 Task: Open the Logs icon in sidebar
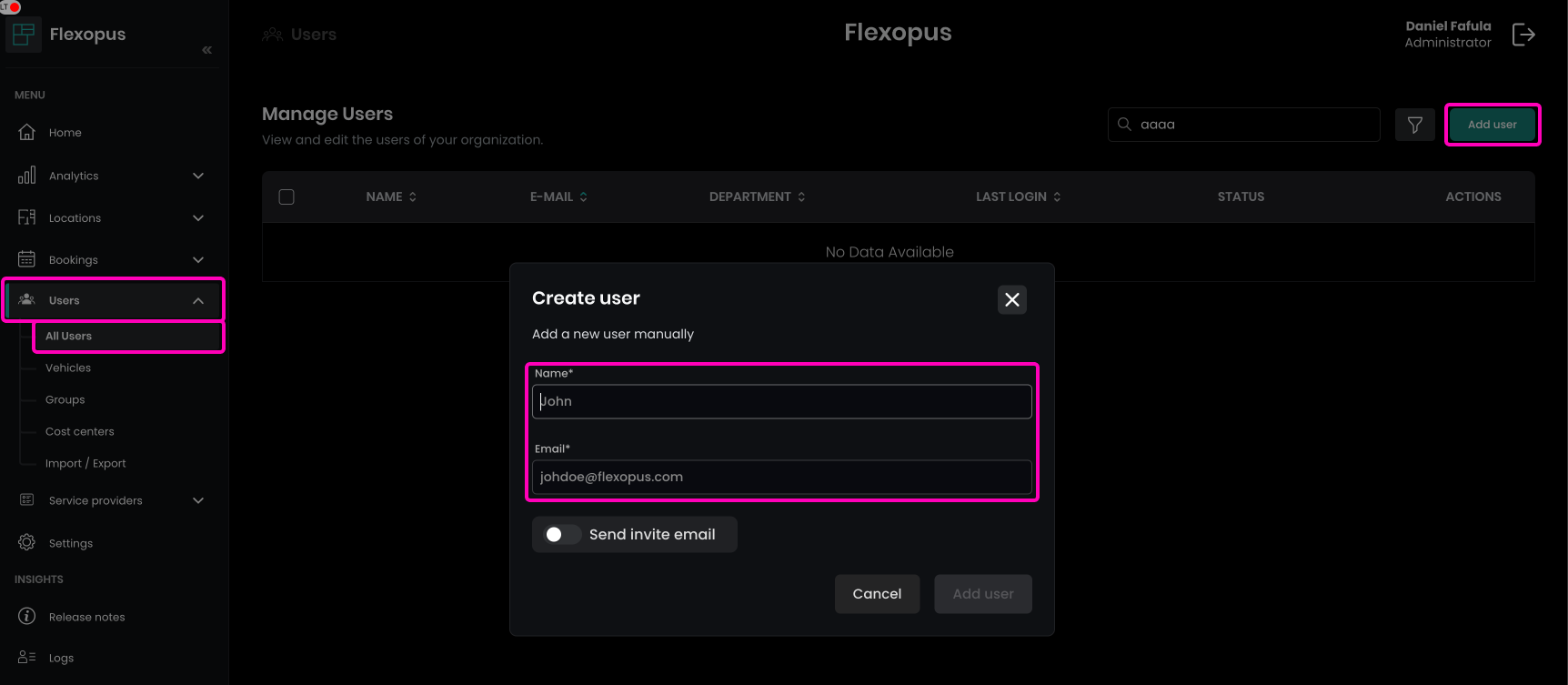click(x=27, y=658)
